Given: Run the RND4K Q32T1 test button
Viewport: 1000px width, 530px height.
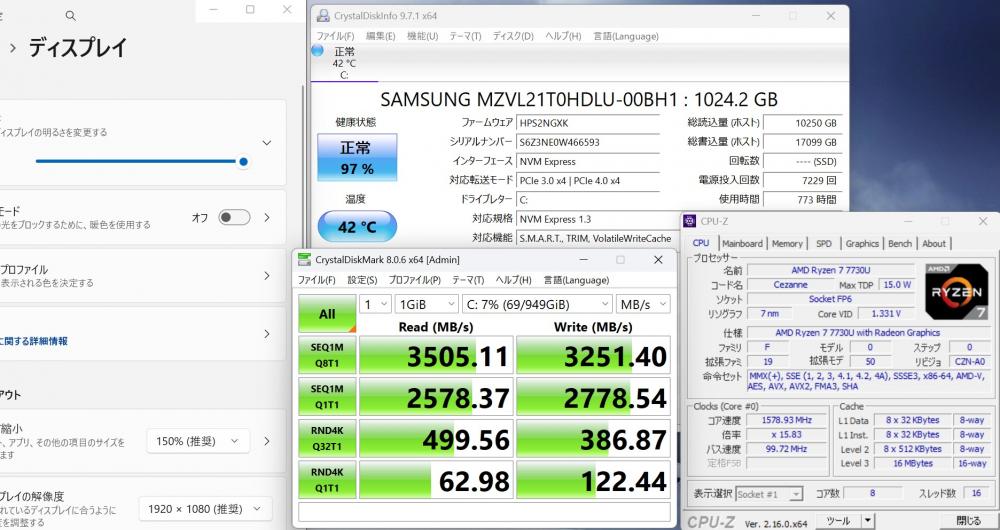Looking at the screenshot, I should click(327, 438).
